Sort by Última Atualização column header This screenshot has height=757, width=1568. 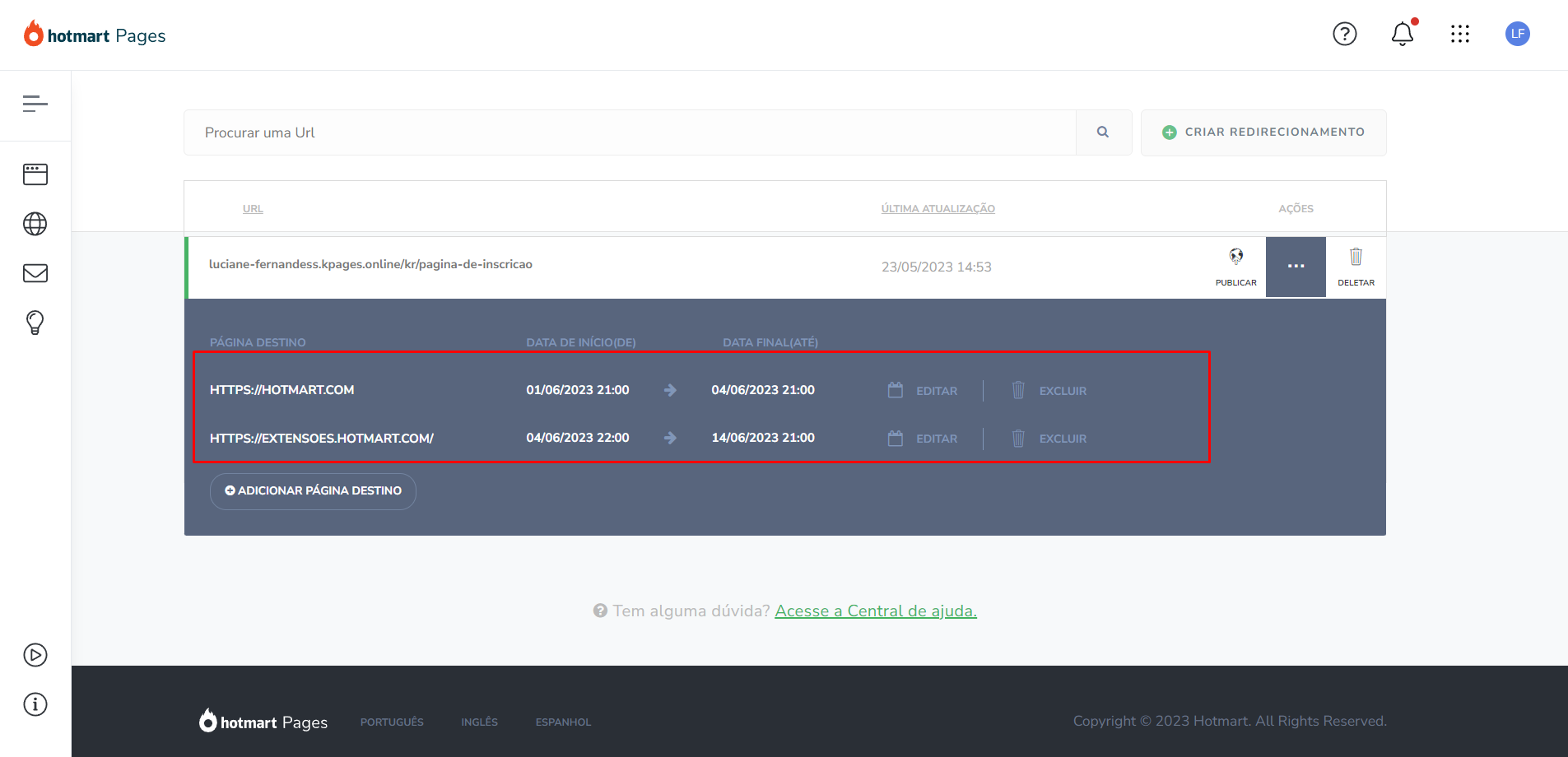tap(938, 209)
